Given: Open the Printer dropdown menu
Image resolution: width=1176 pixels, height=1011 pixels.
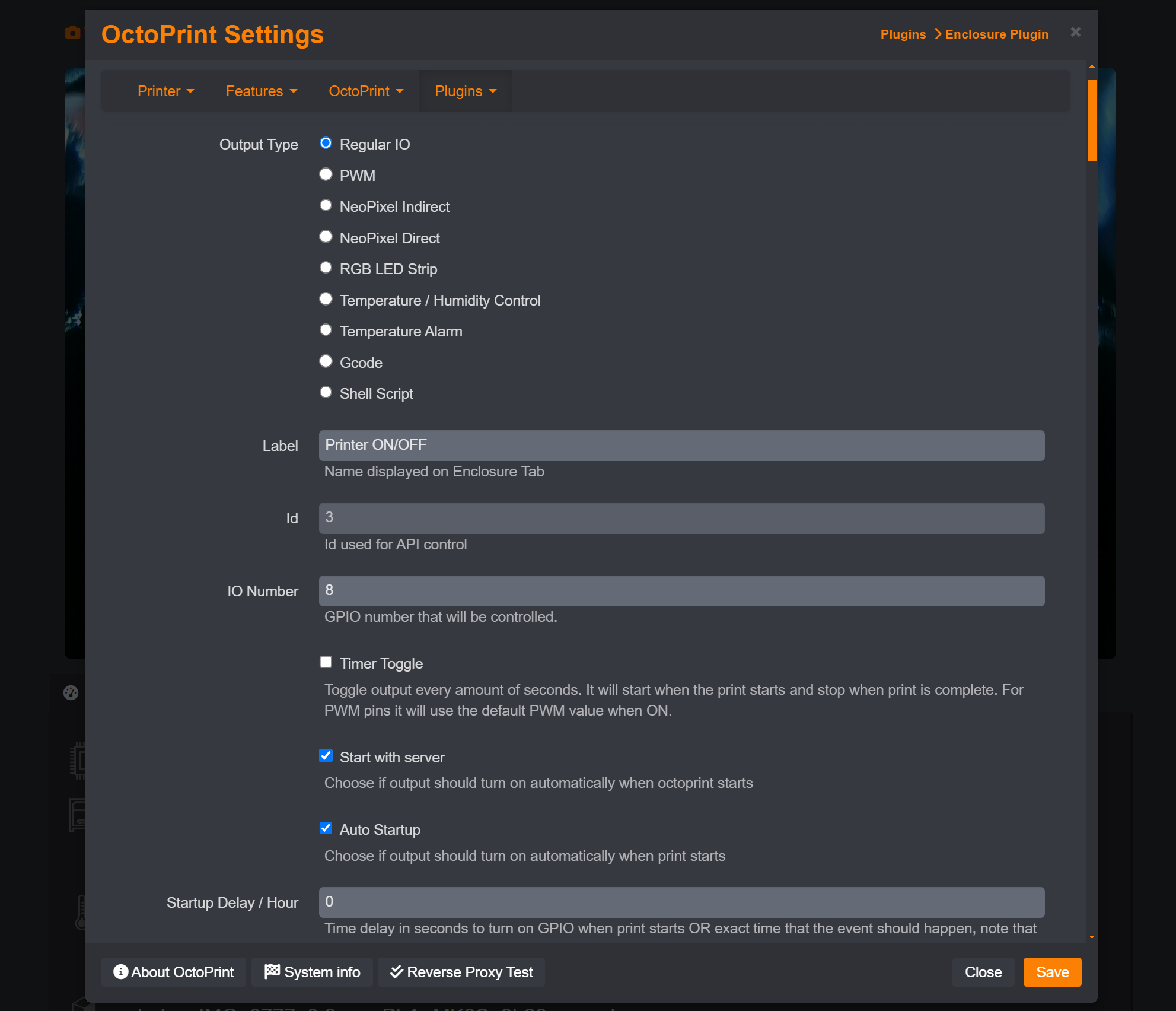Looking at the screenshot, I should point(165,91).
